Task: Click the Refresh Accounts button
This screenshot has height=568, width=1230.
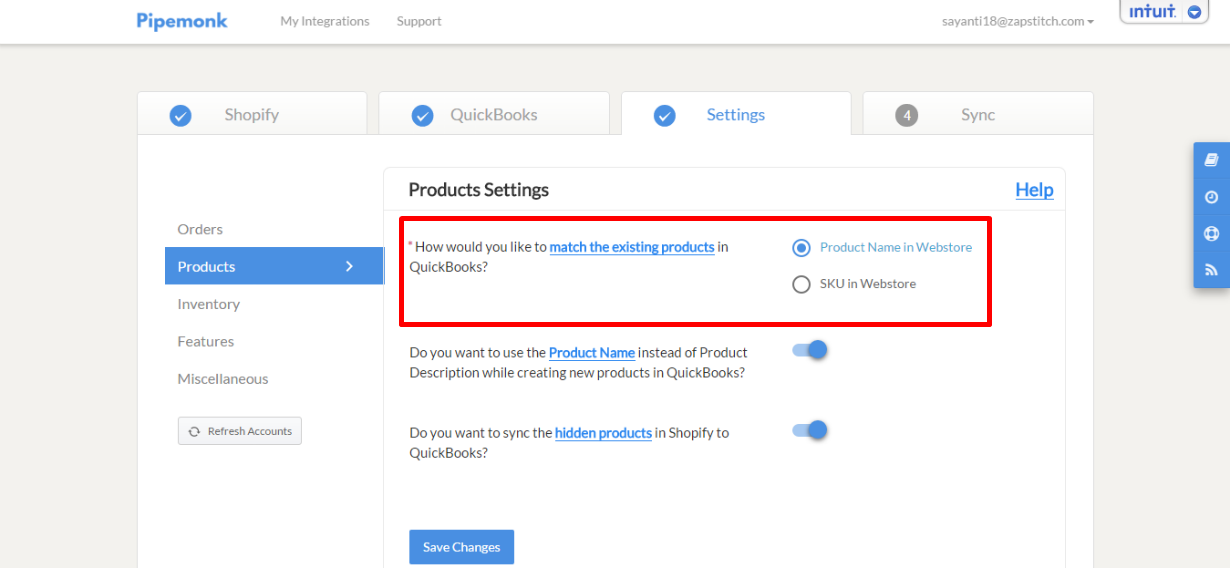Action: click(x=240, y=431)
